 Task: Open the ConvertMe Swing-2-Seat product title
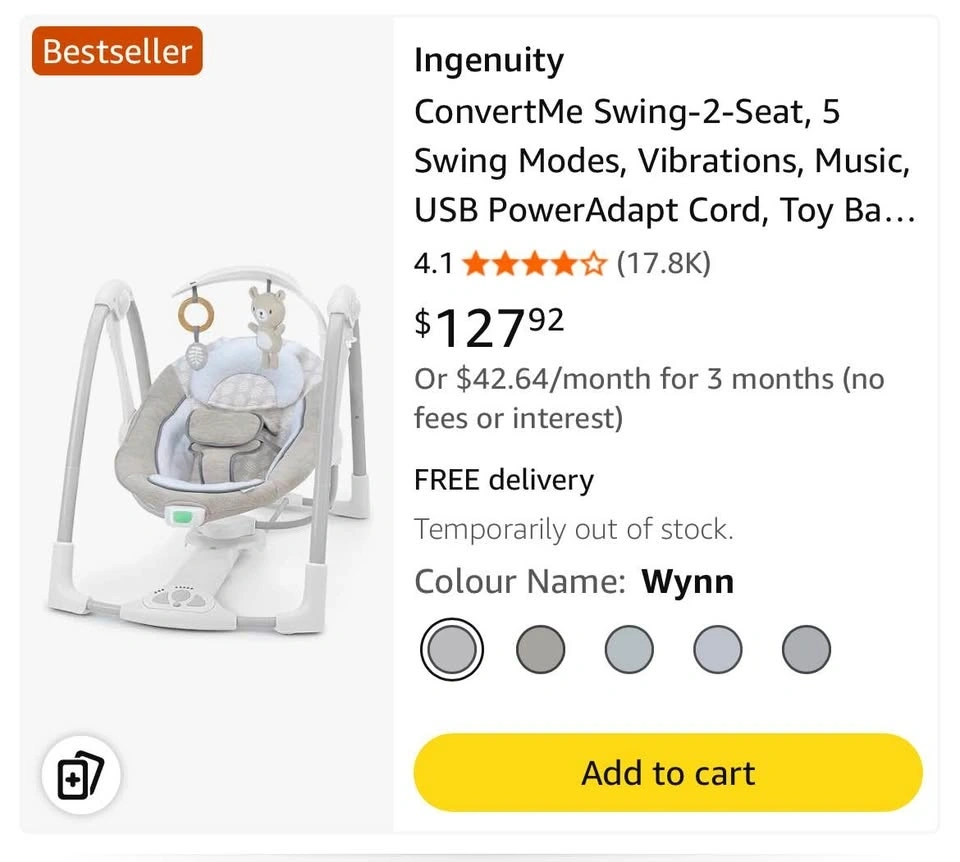coord(664,162)
